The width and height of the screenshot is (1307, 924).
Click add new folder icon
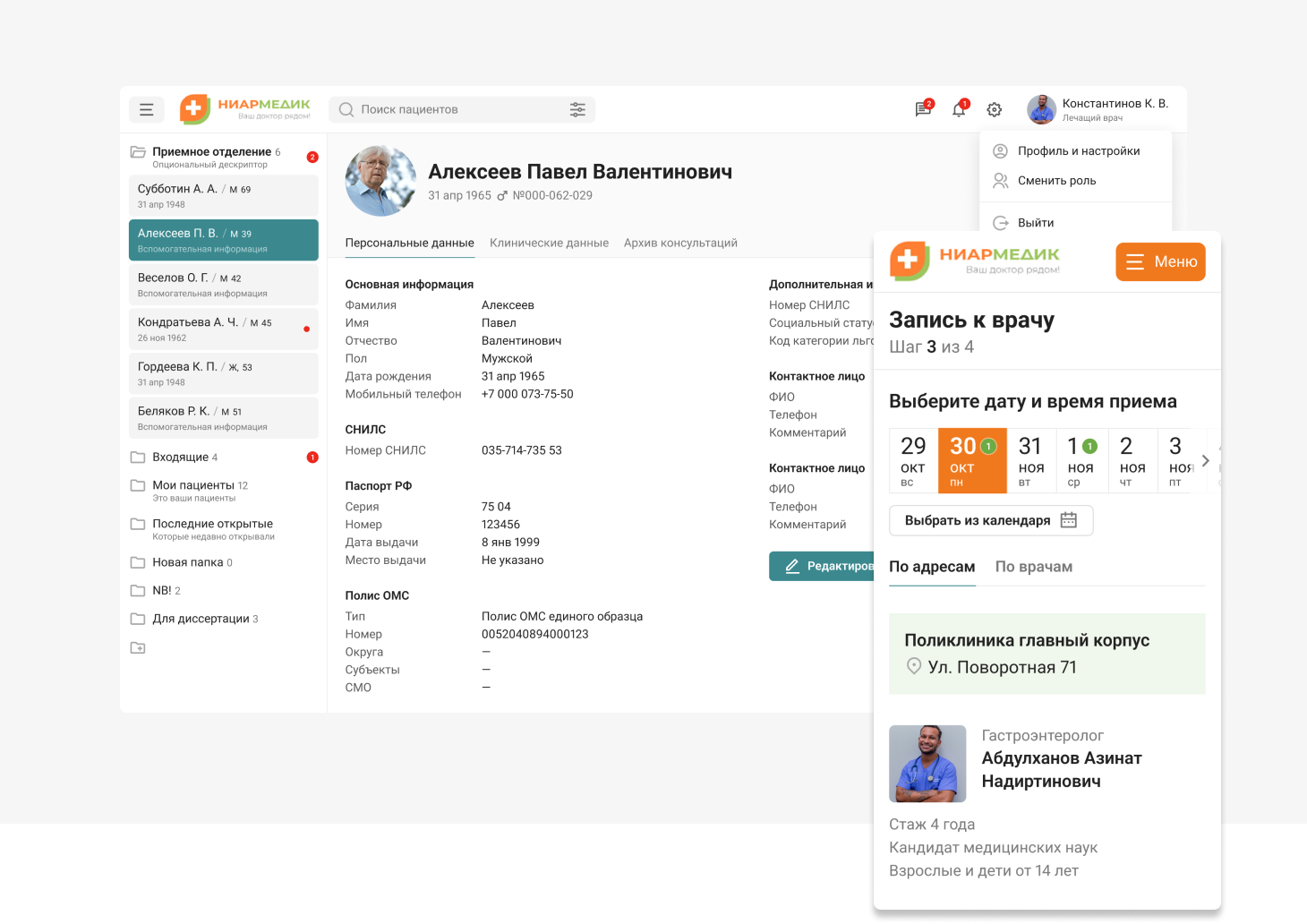click(x=138, y=647)
